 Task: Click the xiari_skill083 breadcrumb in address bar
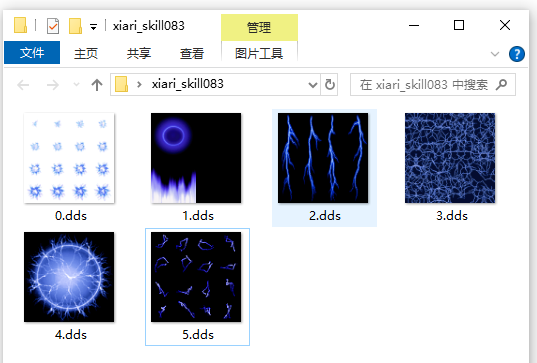(x=188, y=84)
